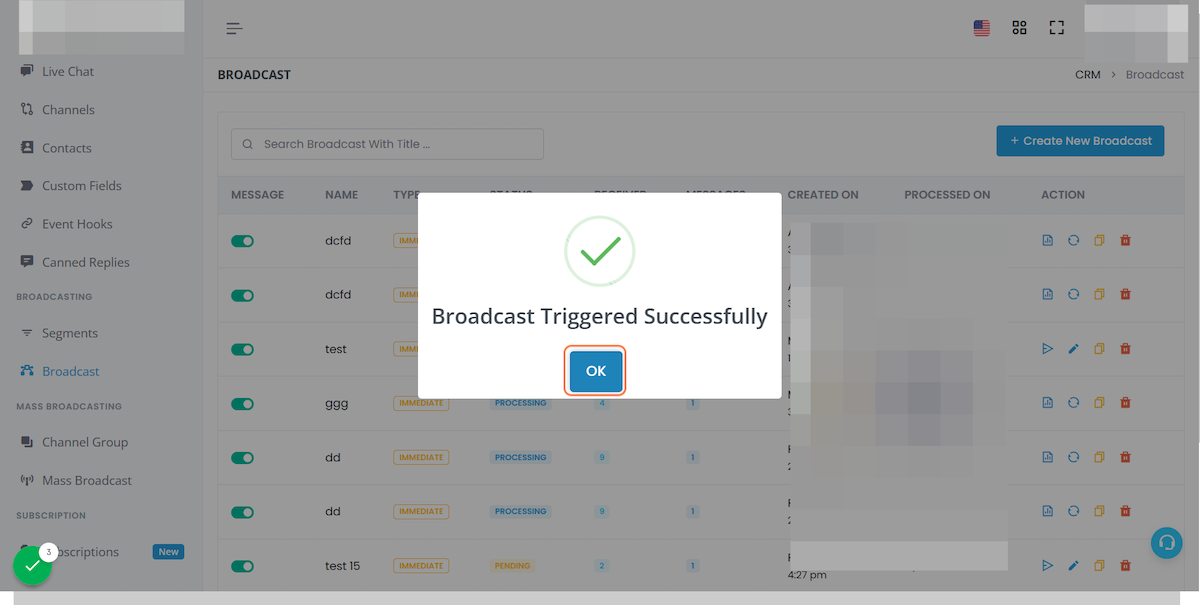Copy the test 15 broadcast row

1099,566
